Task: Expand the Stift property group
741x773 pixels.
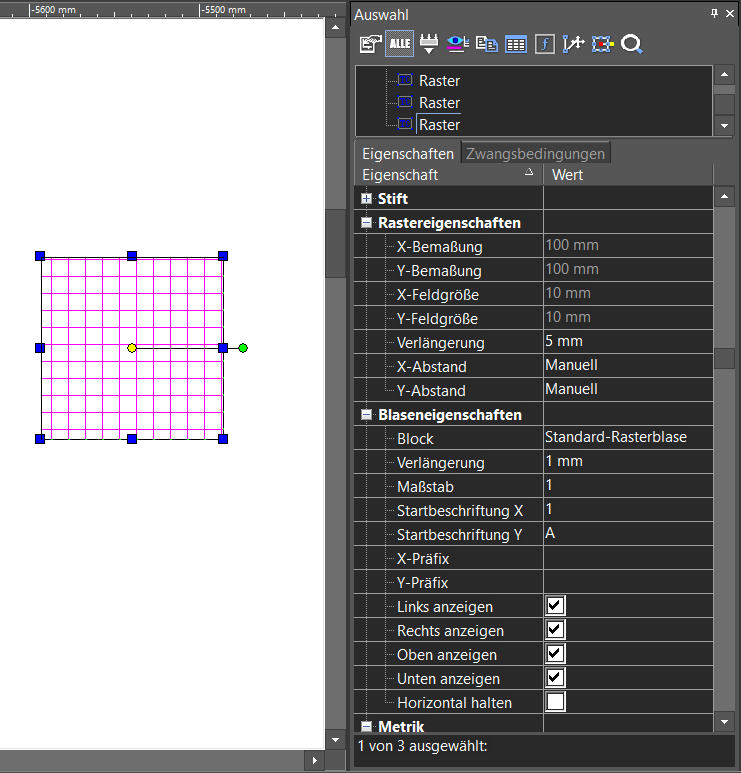Action: point(366,199)
